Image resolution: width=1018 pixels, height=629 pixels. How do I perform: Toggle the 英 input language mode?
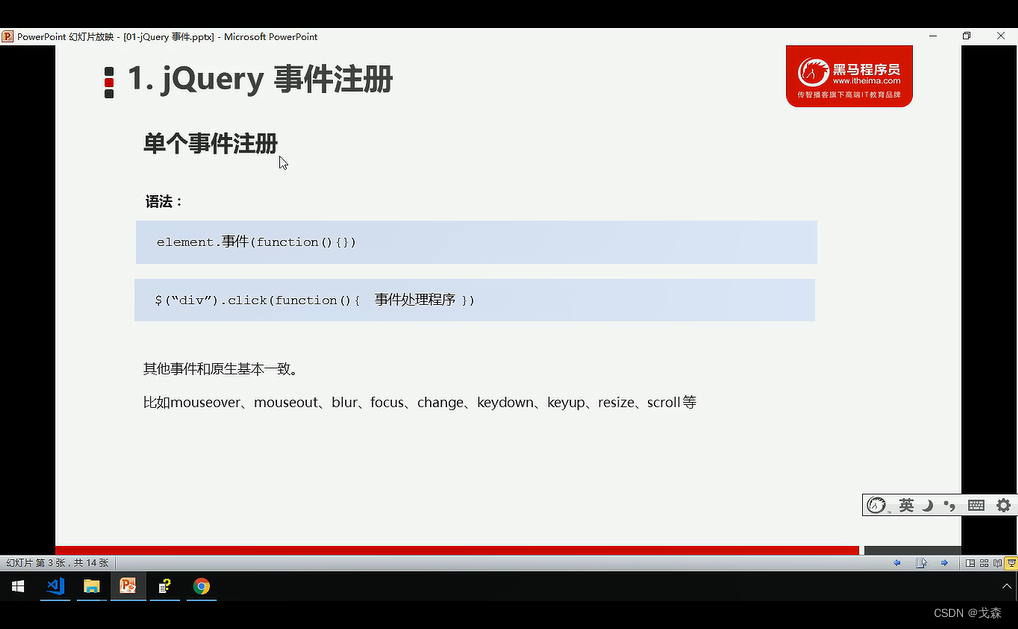pyautogui.click(x=906, y=505)
